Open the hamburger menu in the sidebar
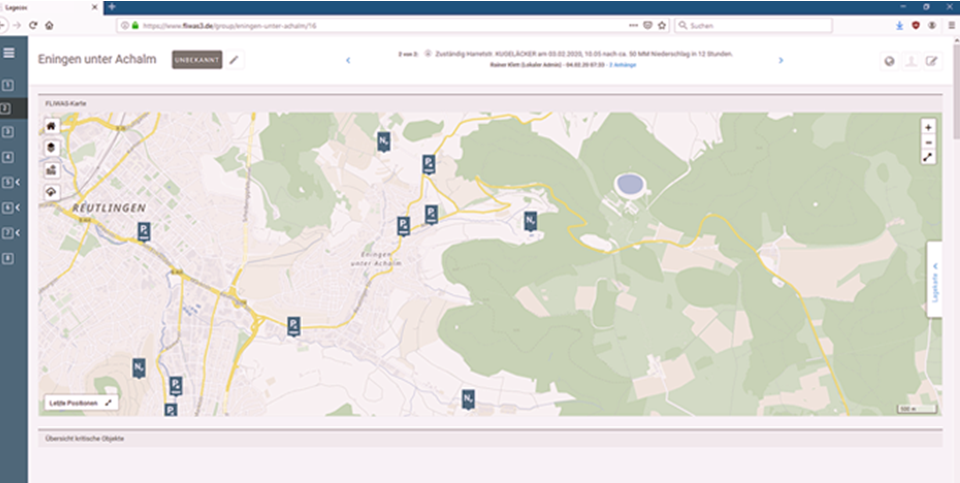The width and height of the screenshot is (960, 483). click(8, 53)
